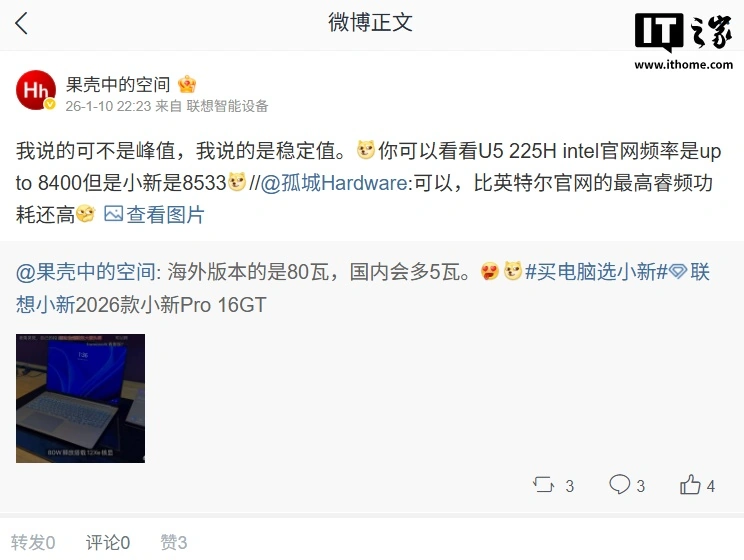Open comments via speech bubble icon
The image size is (744, 560).
[619, 485]
